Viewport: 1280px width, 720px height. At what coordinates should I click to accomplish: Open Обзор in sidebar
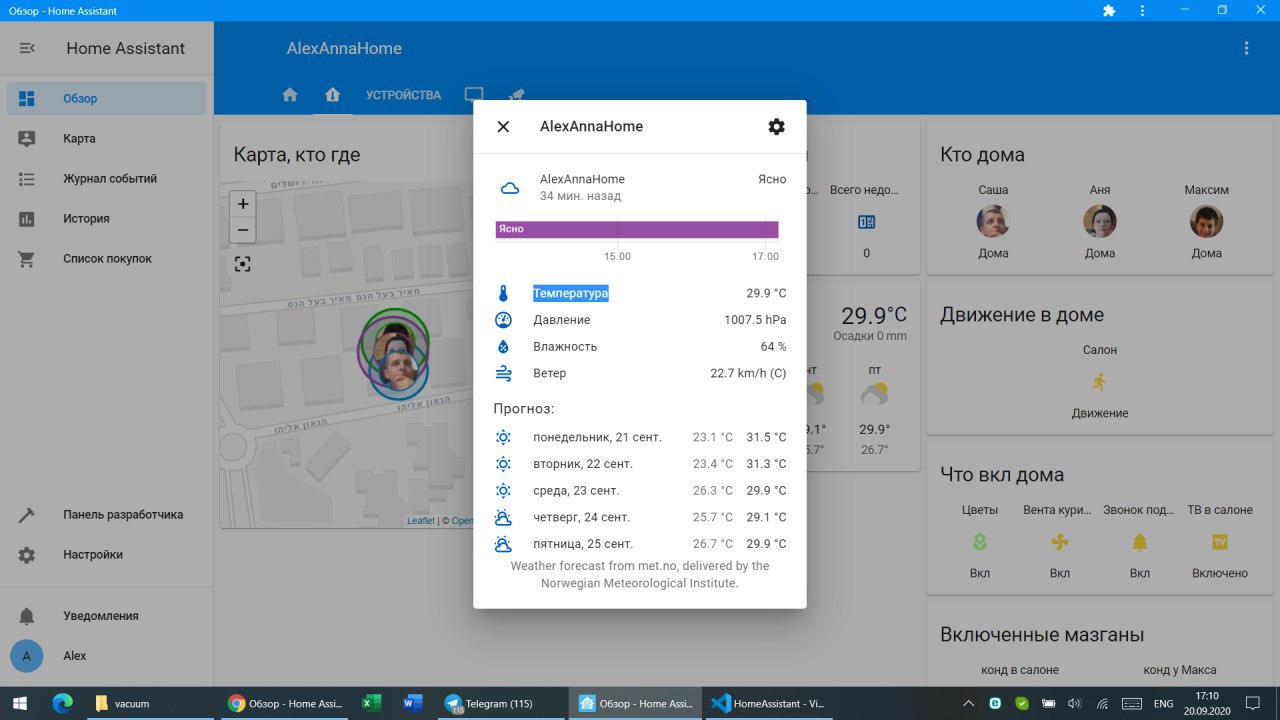click(x=107, y=98)
